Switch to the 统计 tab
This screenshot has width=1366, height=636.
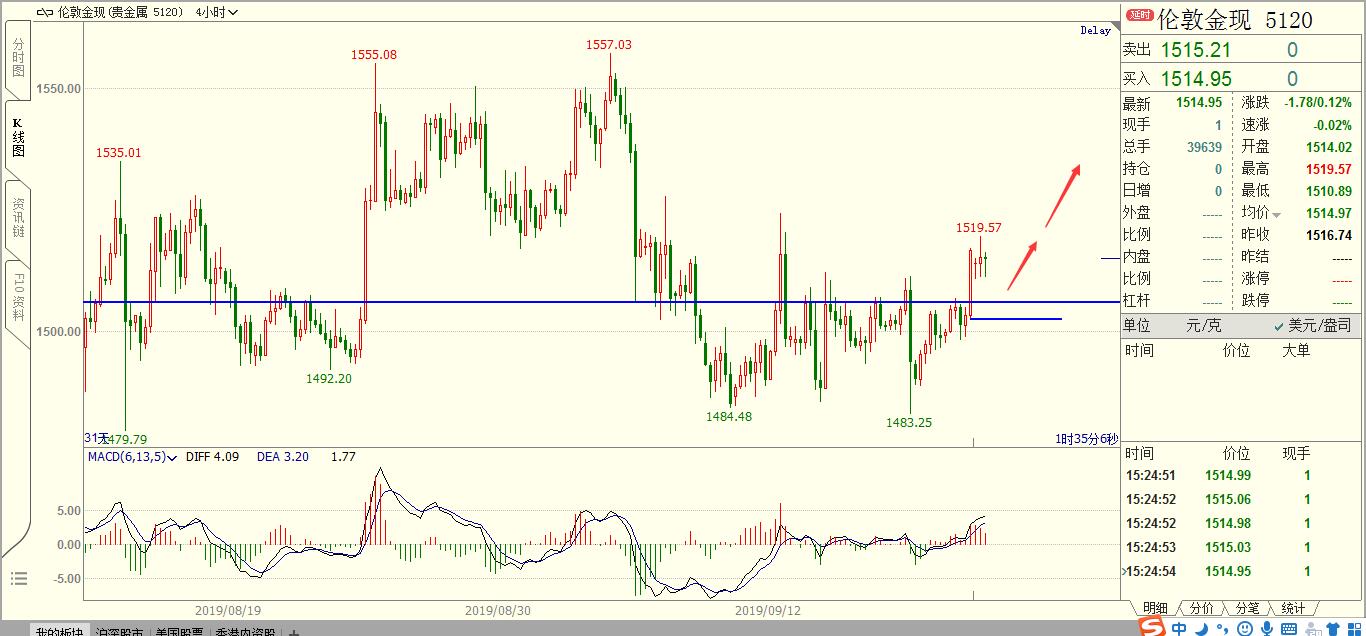click(1292, 608)
